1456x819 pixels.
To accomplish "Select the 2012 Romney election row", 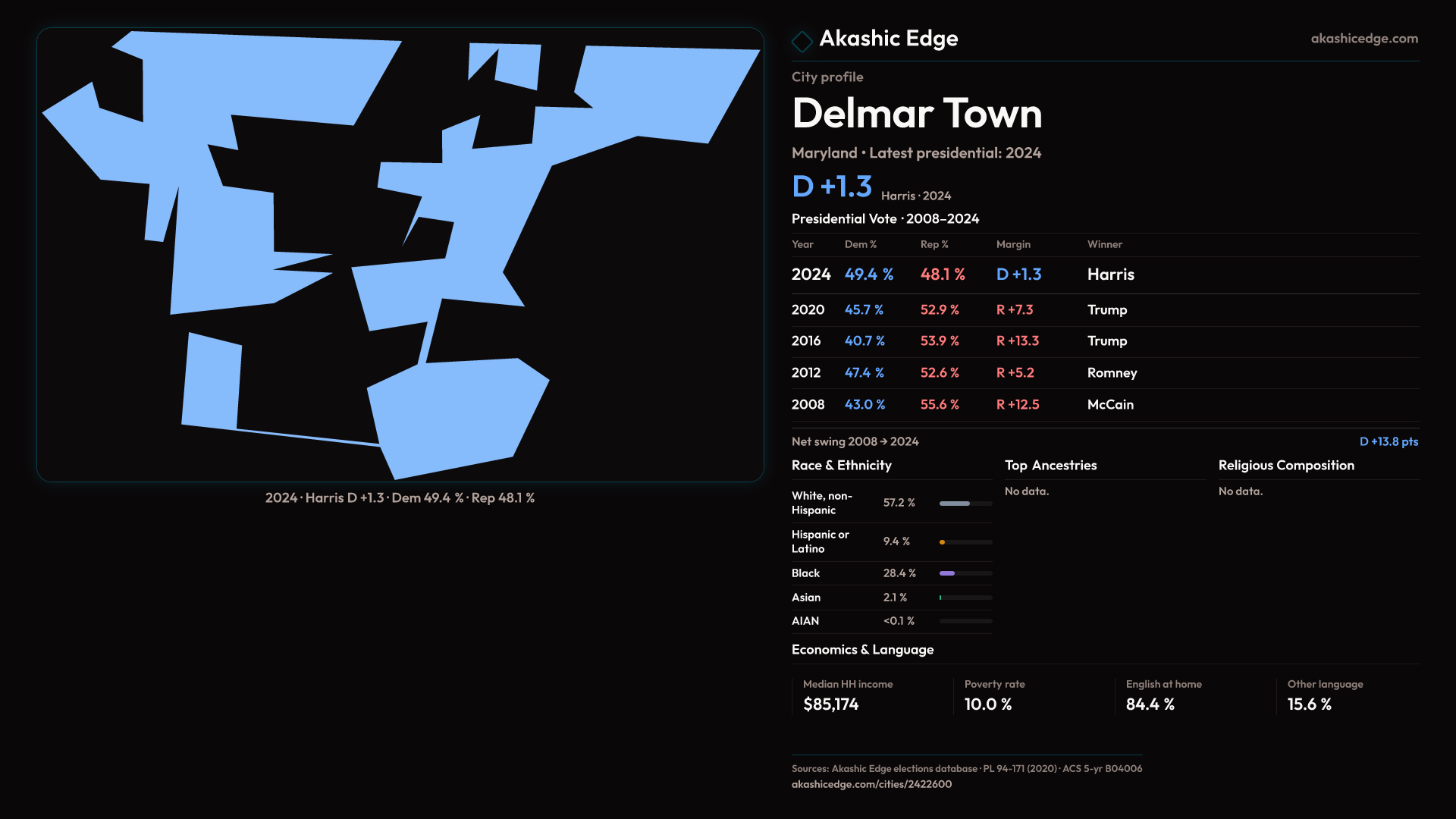I will pyautogui.click(x=1104, y=373).
